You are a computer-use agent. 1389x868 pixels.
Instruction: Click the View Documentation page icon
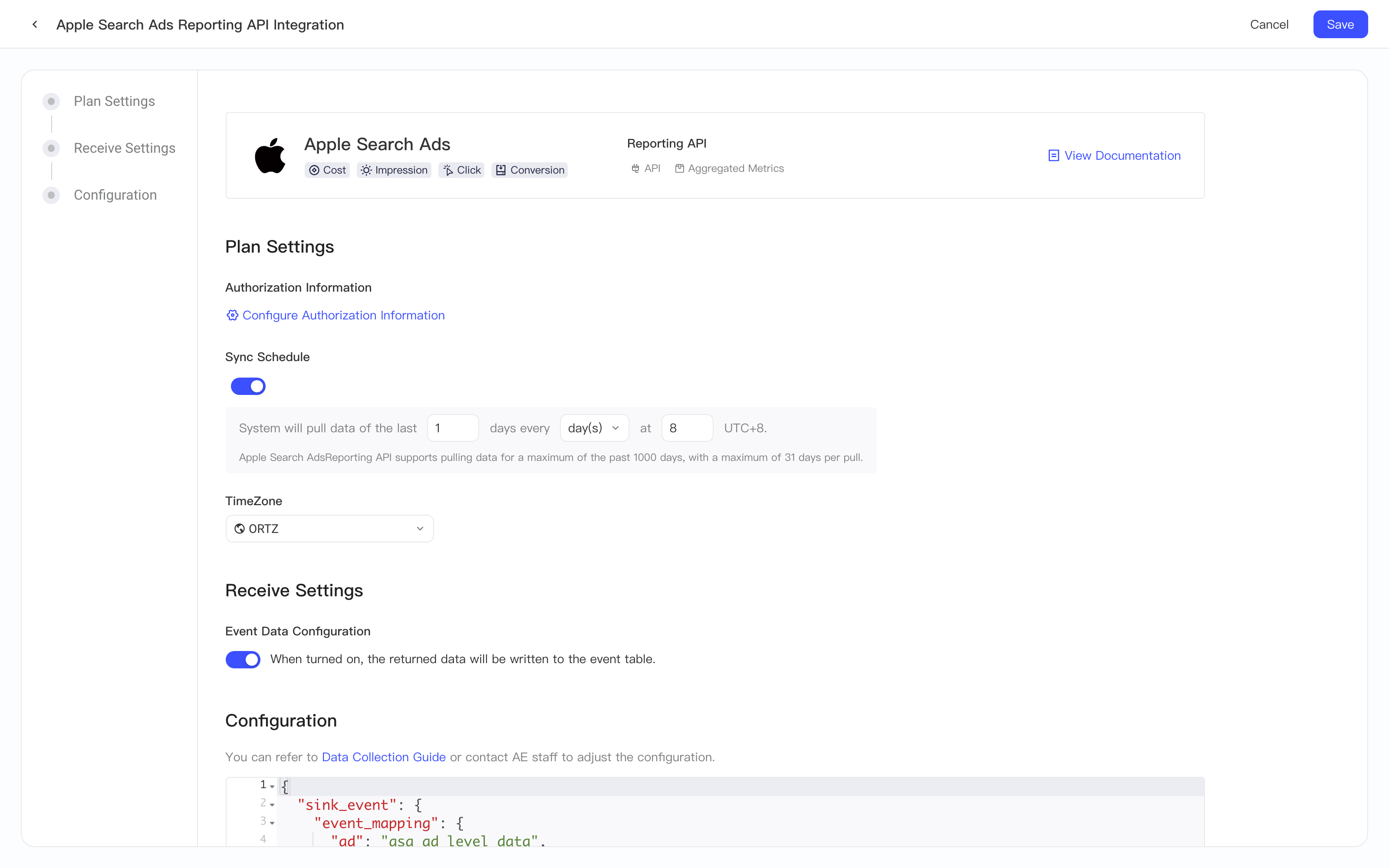1053,155
